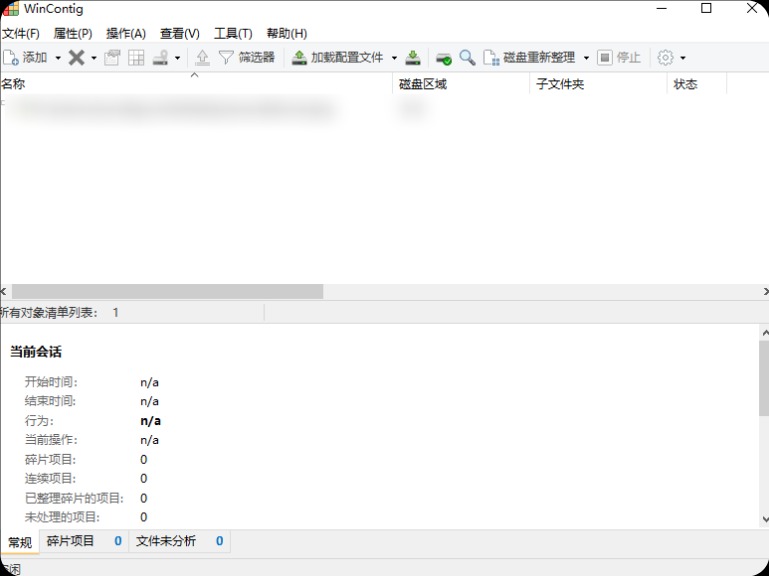Click the magnifier analyze icon
This screenshot has width=769, height=576.
pos(467,58)
